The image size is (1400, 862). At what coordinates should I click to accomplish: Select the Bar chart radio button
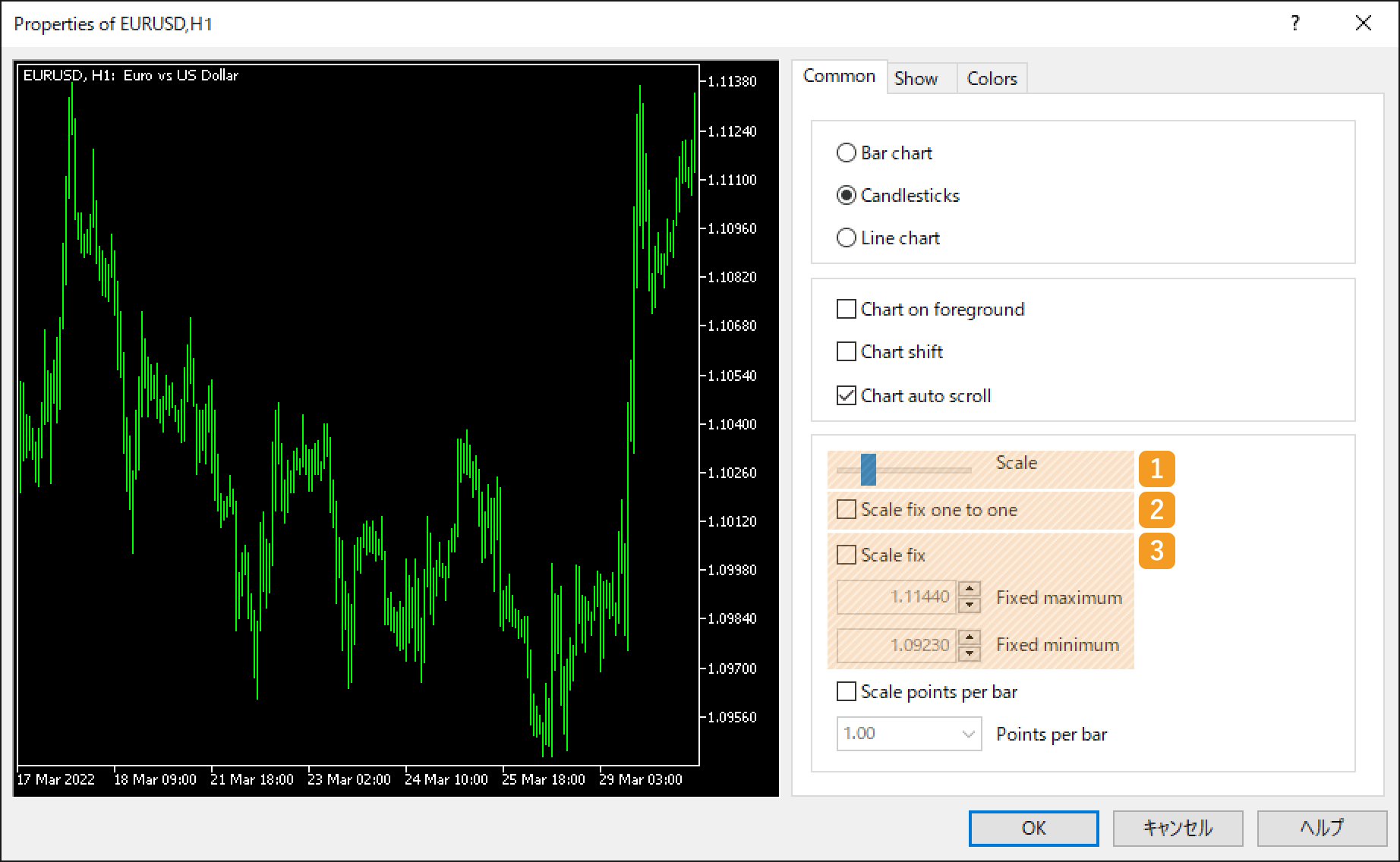[846, 153]
